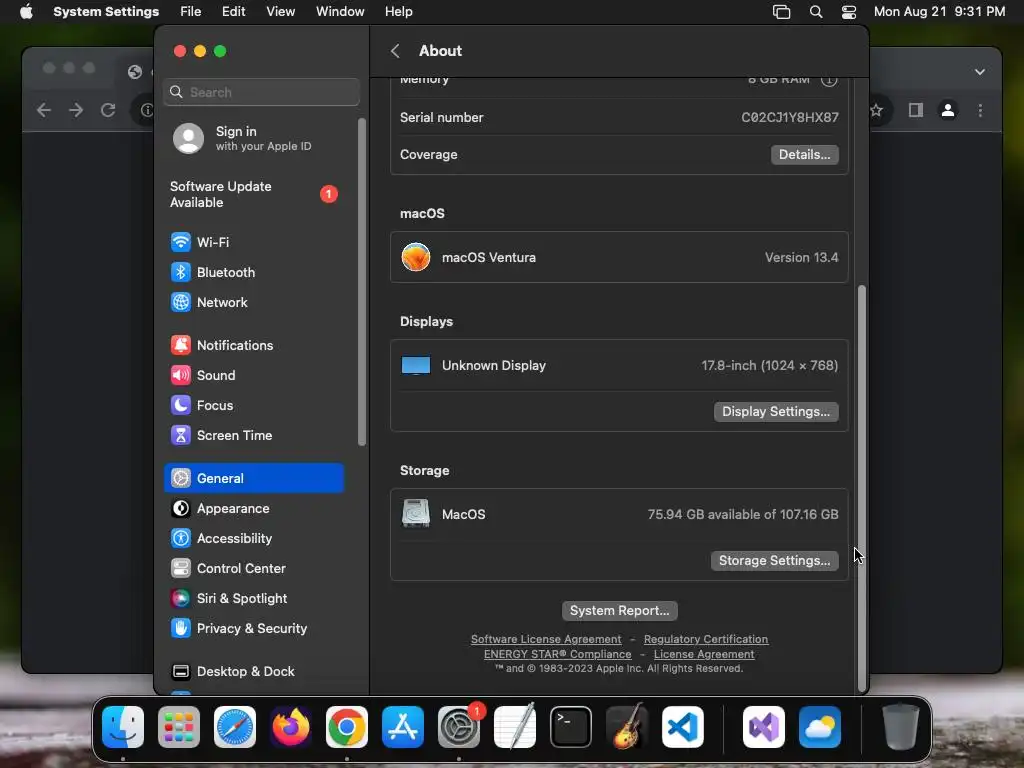Open Software Update Available notice
1024x768 pixels.
pos(254,195)
